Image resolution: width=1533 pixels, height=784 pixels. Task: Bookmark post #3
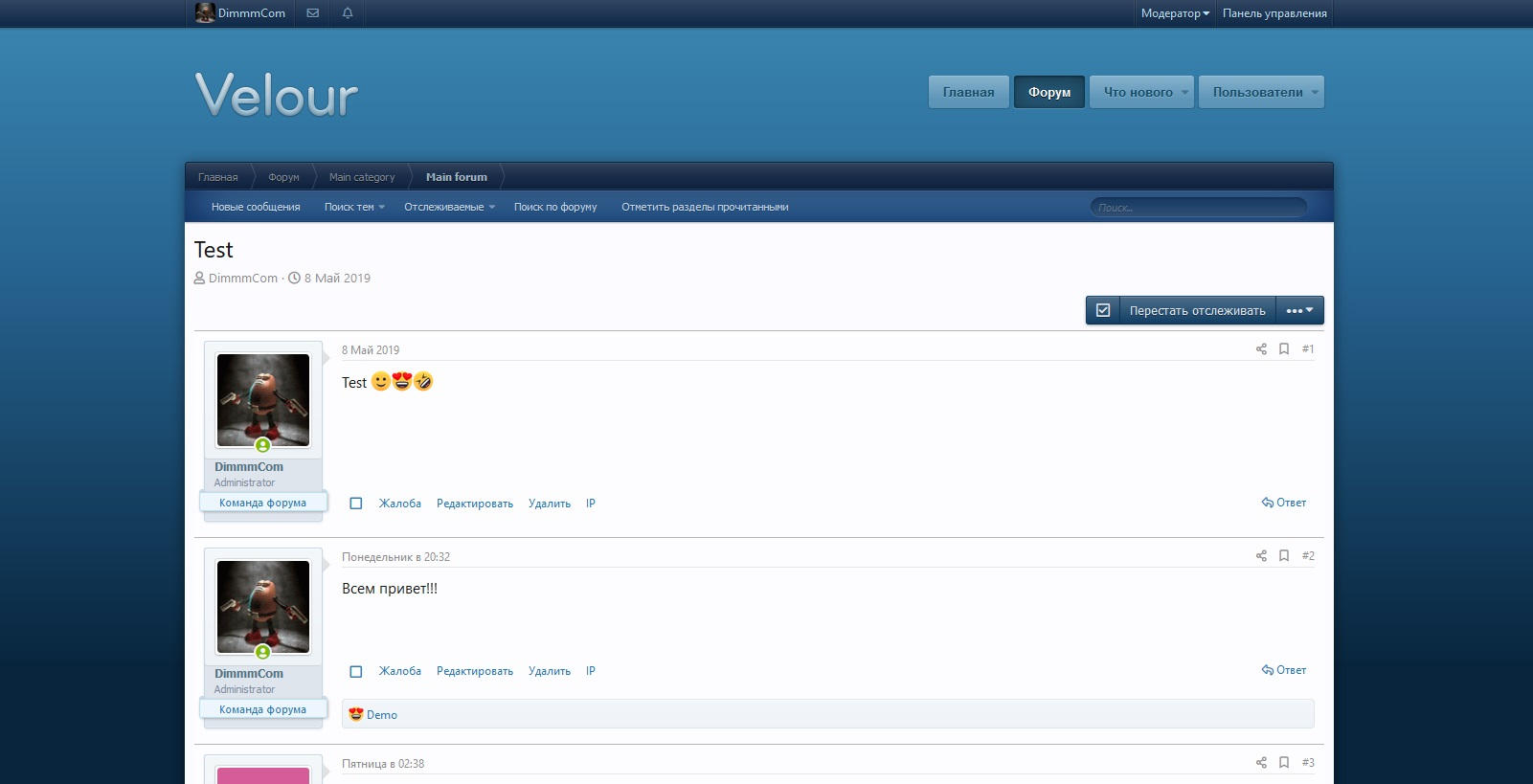point(1284,763)
